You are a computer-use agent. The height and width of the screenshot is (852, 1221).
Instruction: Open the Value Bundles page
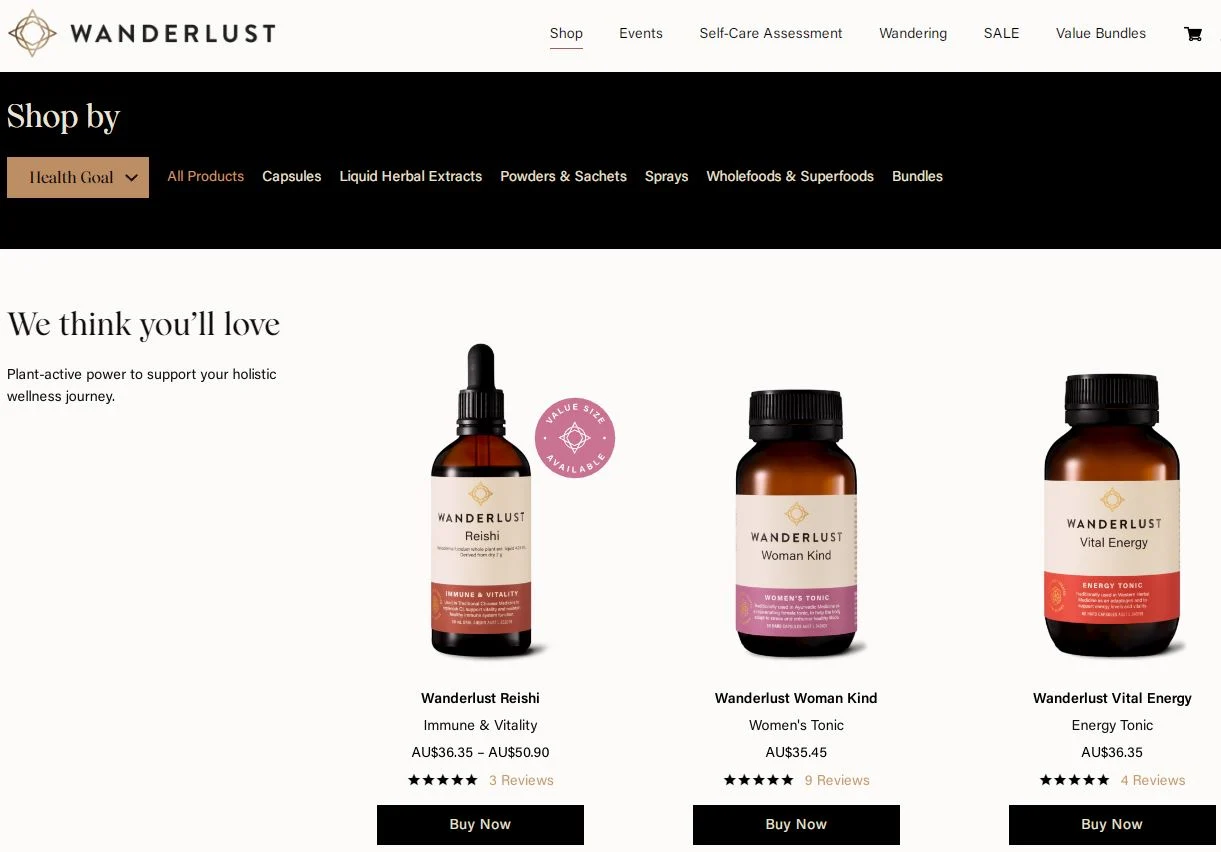1101,33
